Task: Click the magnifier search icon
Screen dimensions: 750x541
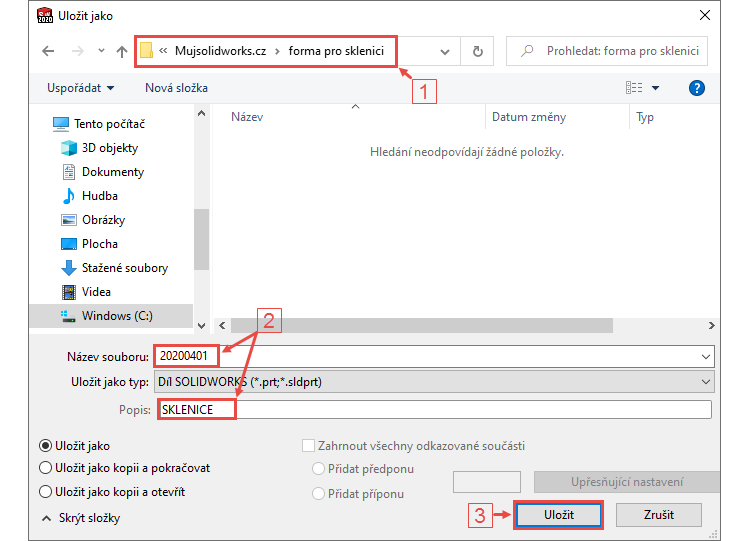Action: 527,51
